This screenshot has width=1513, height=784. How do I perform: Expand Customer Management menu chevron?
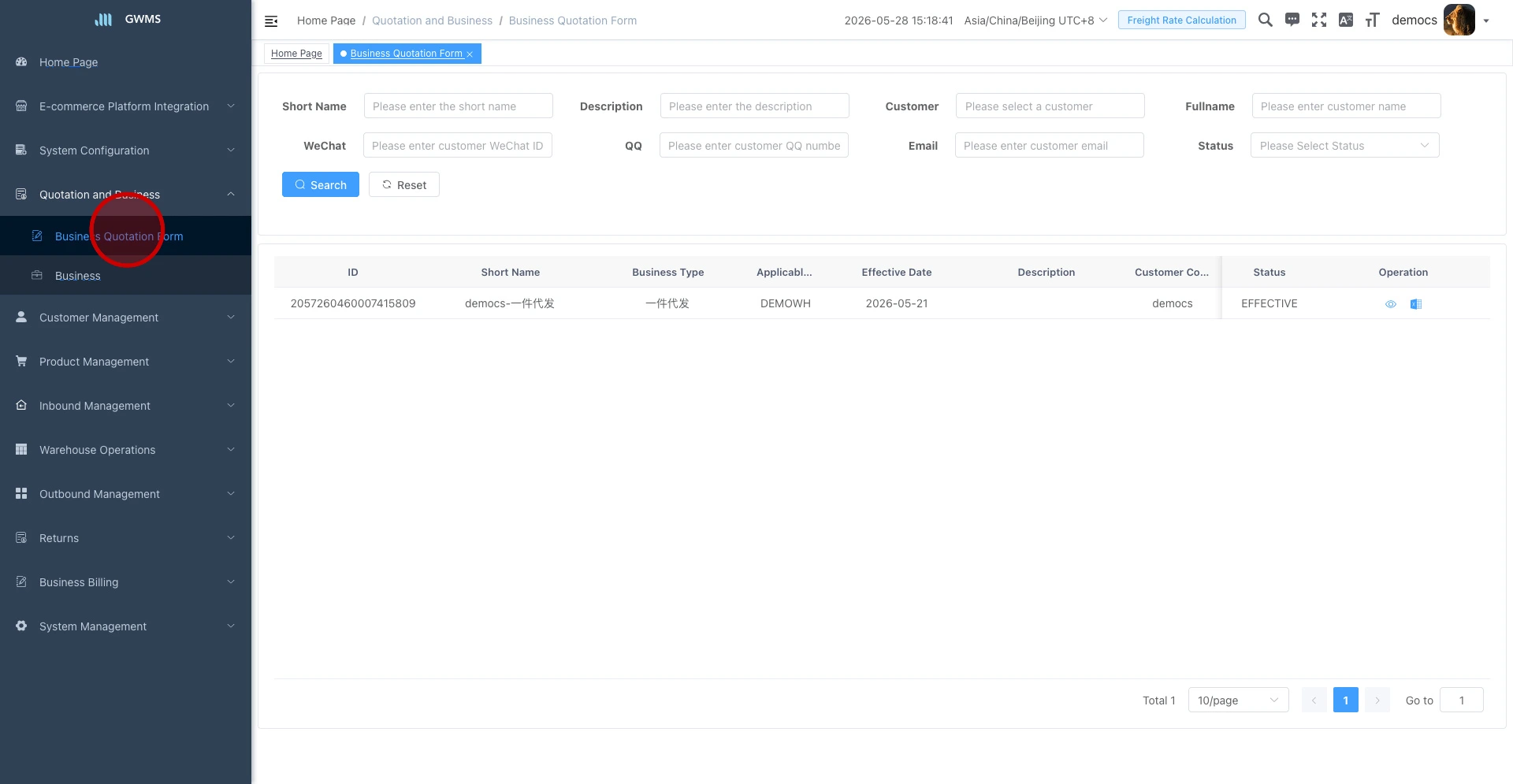click(231, 317)
